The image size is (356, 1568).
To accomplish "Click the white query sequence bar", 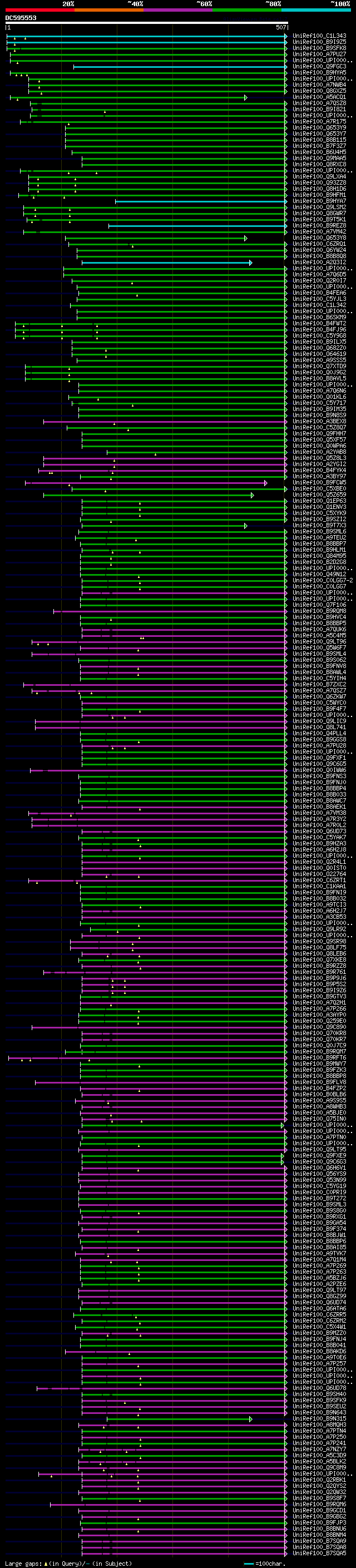I will (147, 22).
